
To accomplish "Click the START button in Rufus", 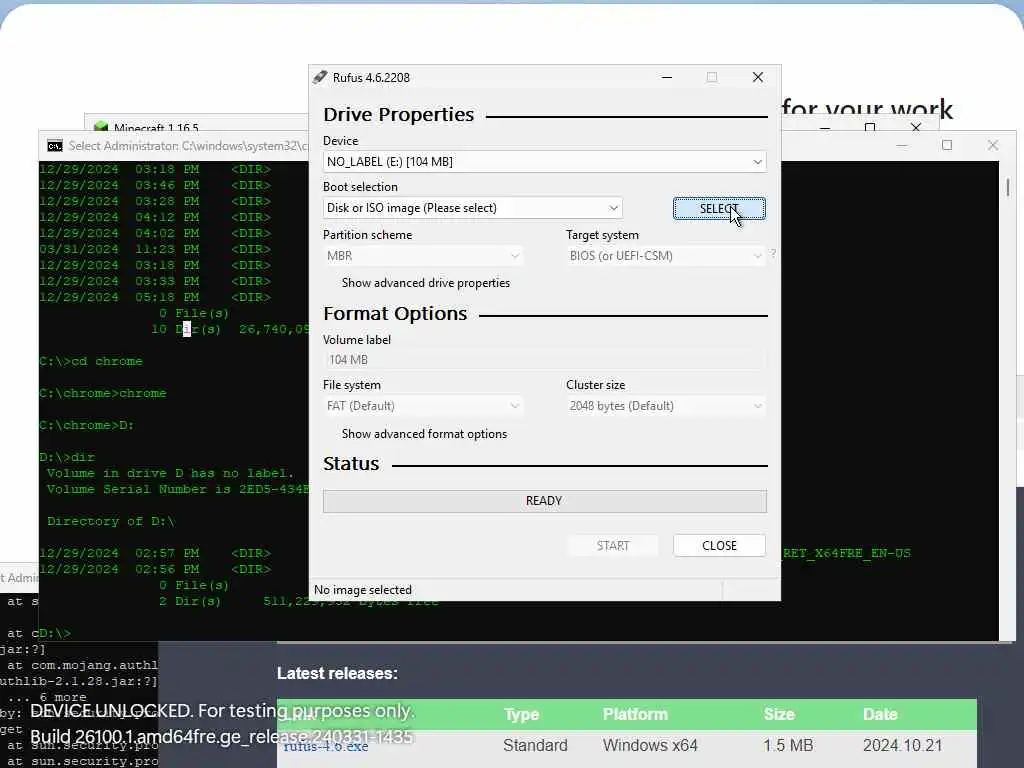I will coord(612,545).
